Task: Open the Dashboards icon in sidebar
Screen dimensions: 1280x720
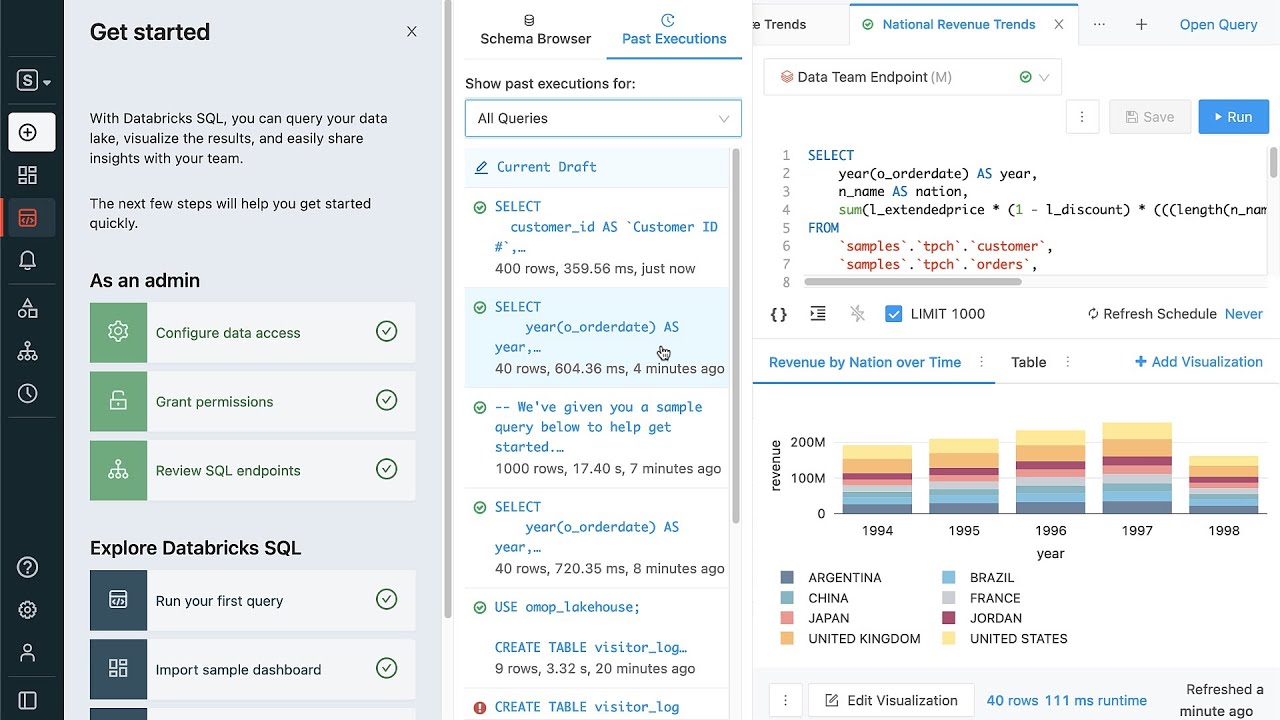Action: (x=28, y=175)
